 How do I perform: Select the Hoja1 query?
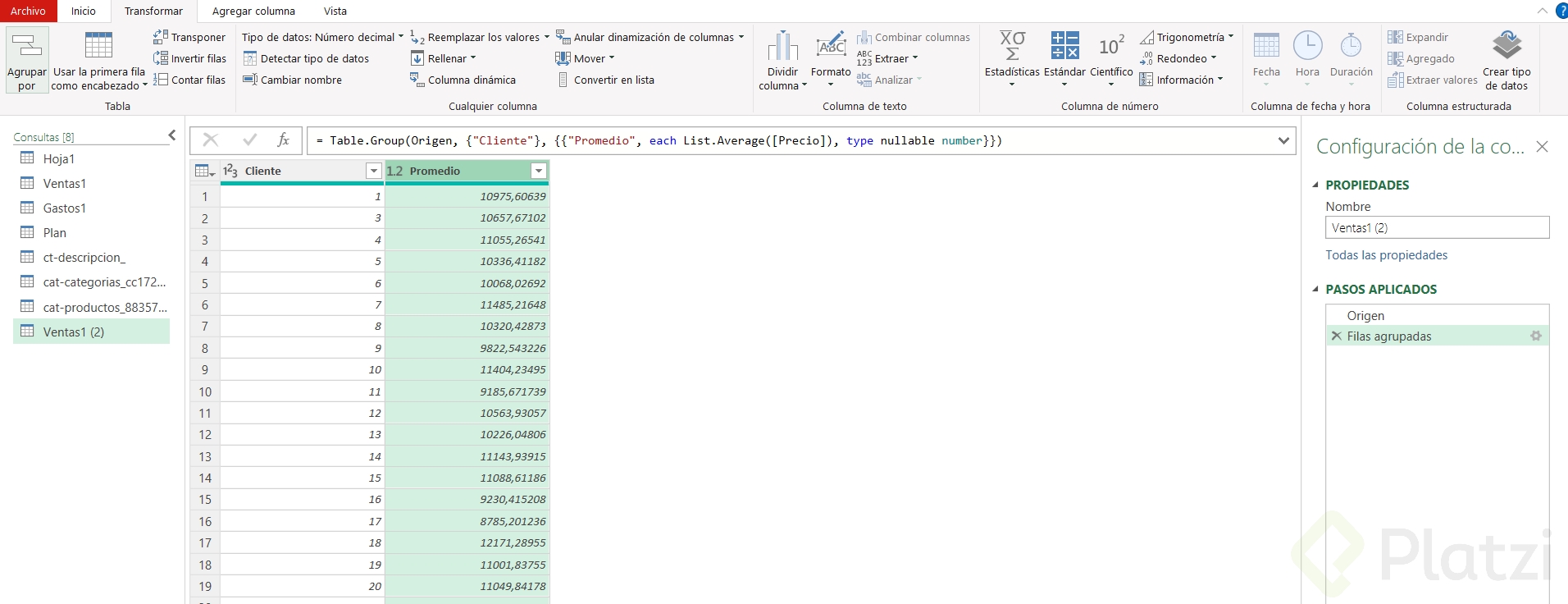click(x=92, y=158)
